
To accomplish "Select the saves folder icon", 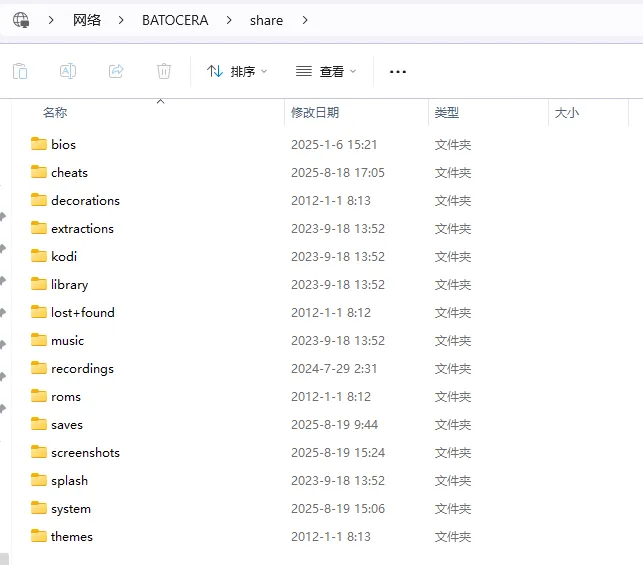I will click(x=39, y=424).
